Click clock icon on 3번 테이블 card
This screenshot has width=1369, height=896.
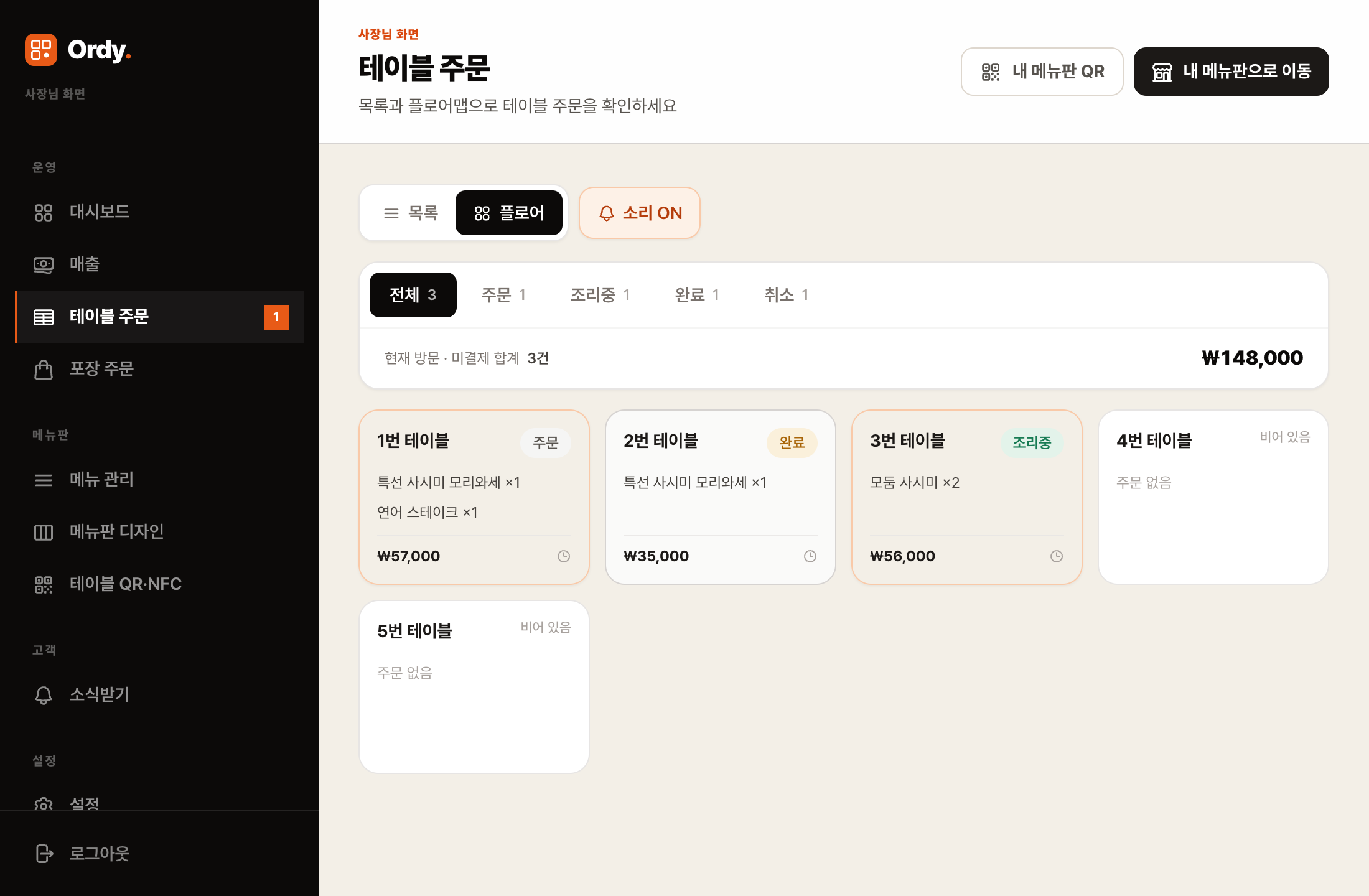point(1057,556)
